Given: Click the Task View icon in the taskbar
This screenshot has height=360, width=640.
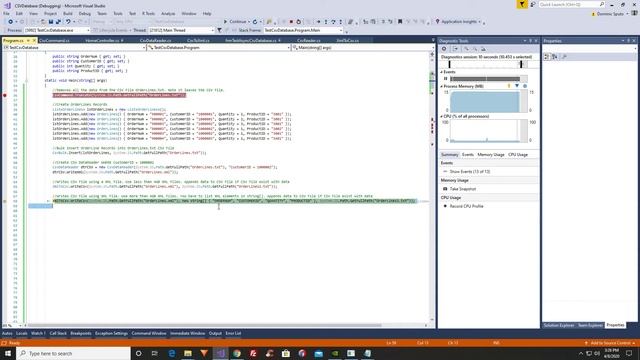Looking at the screenshot, I should (x=155, y=353).
